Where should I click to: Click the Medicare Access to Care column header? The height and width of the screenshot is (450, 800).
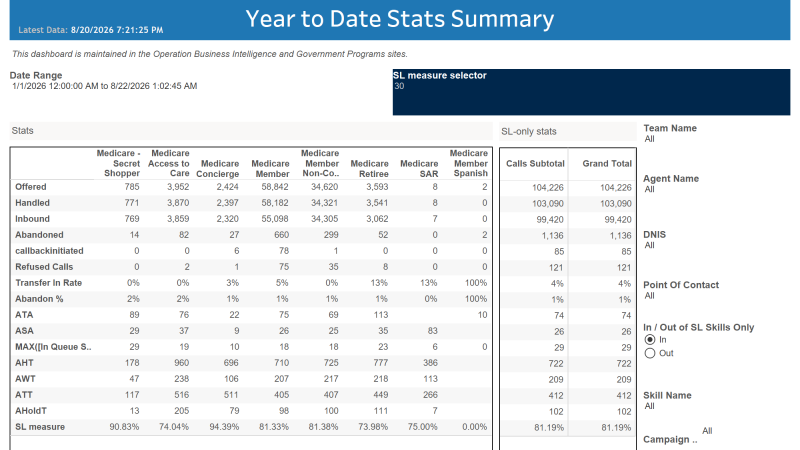[169, 163]
